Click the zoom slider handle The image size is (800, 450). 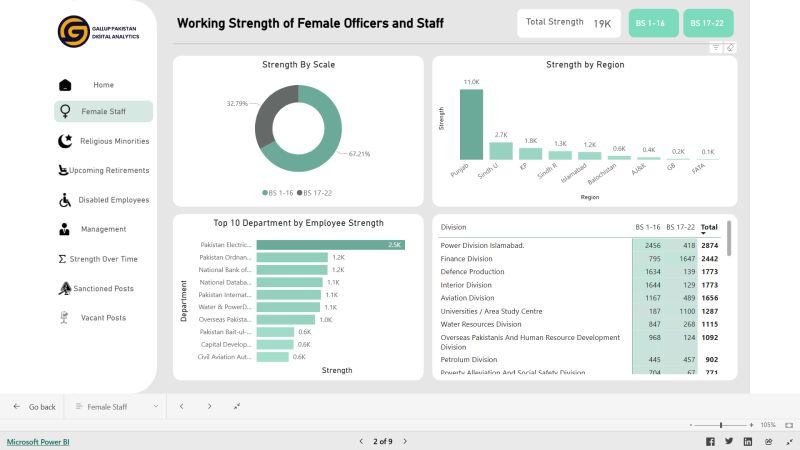pyautogui.click(x=721, y=425)
